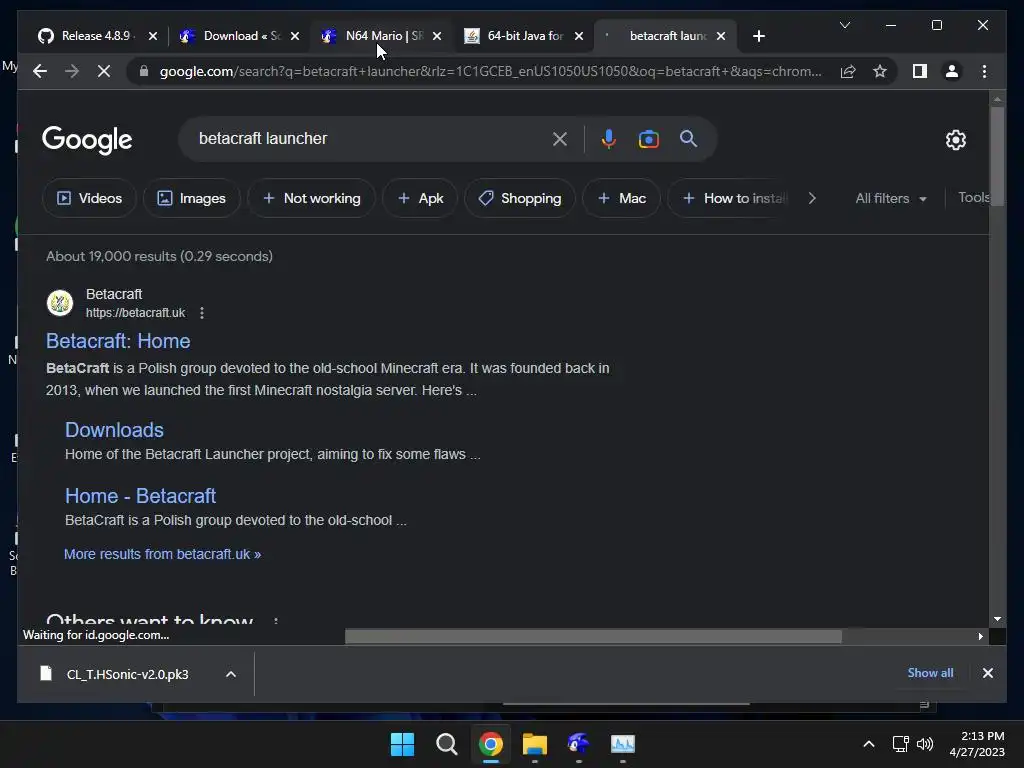
Task: Open the Chrome side panel
Action: (920, 71)
